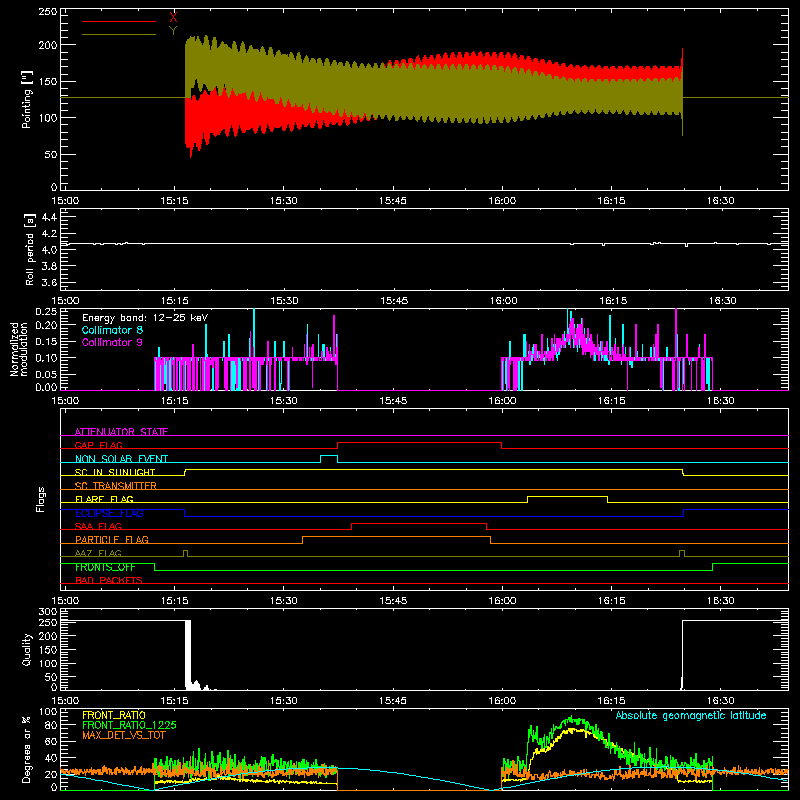Image resolution: width=800 pixels, height=800 pixels.
Task: Click the PARTICLE_FLAG raised step segment
Action: pos(396,537)
